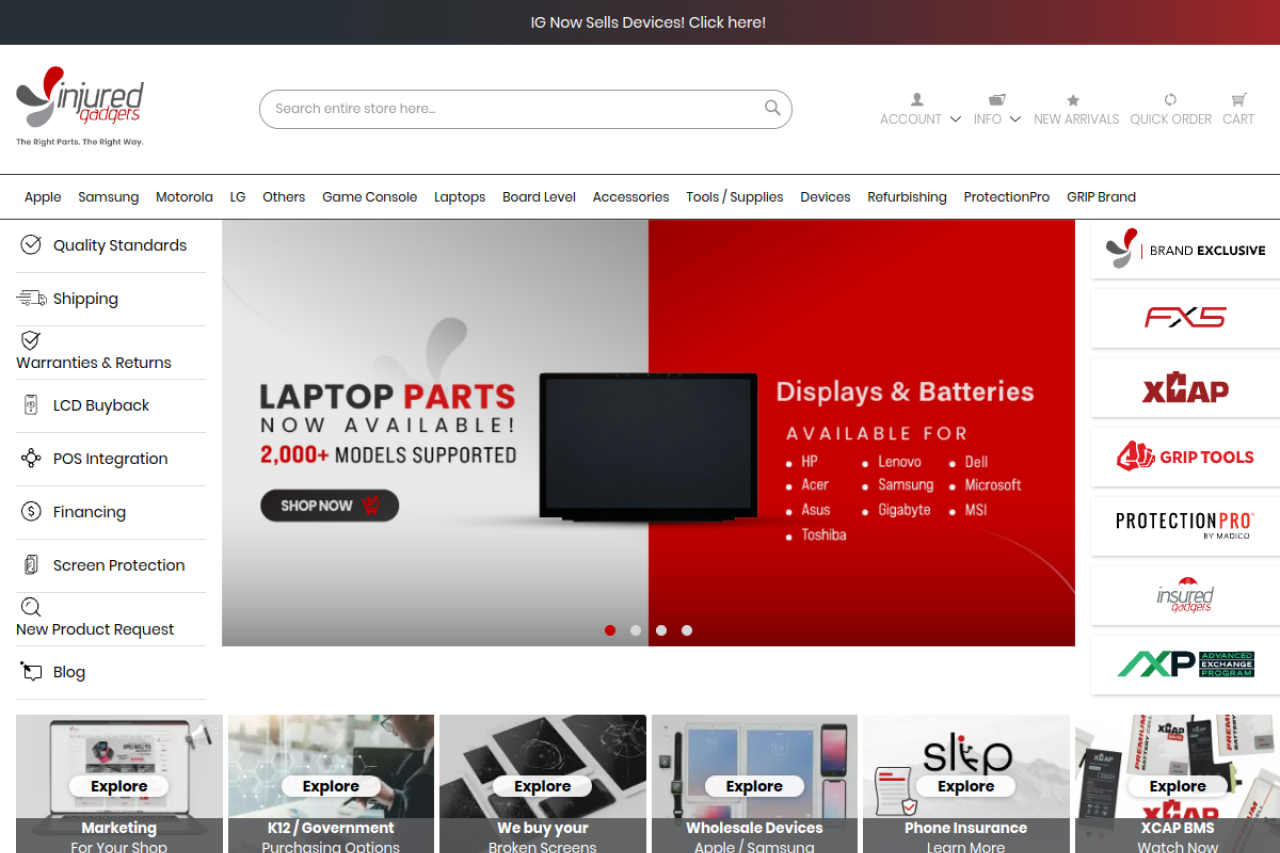Click the Account person icon
1280x853 pixels.
(917, 100)
